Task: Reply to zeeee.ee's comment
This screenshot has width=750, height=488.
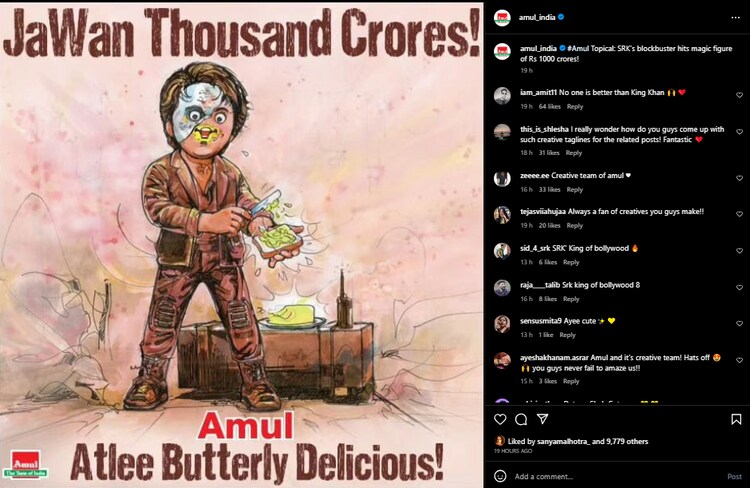Action: [x=574, y=189]
